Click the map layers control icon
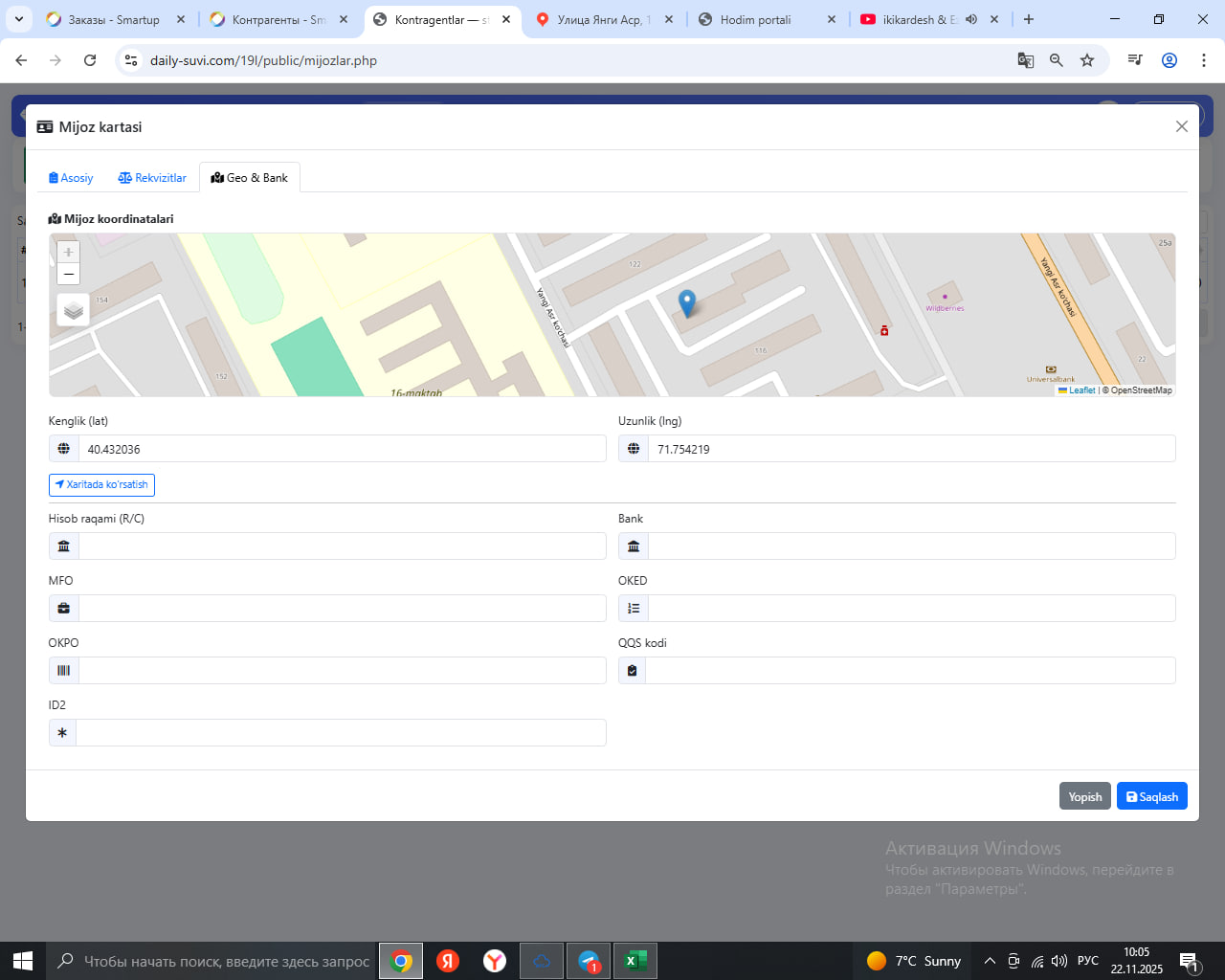This screenshot has height=980, width=1225. (x=73, y=310)
